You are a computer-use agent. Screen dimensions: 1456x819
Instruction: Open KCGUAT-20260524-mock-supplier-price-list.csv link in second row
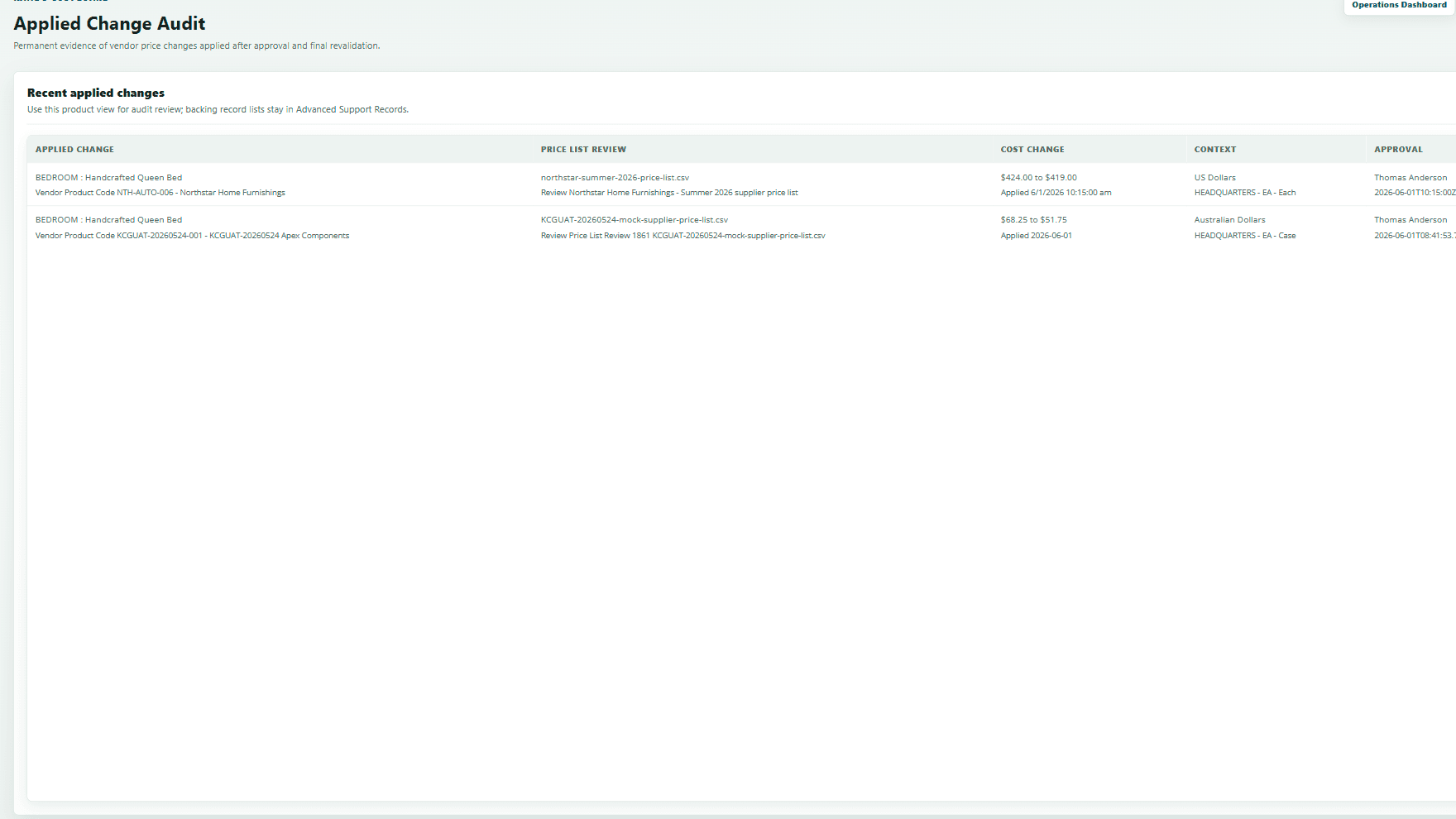tap(635, 220)
